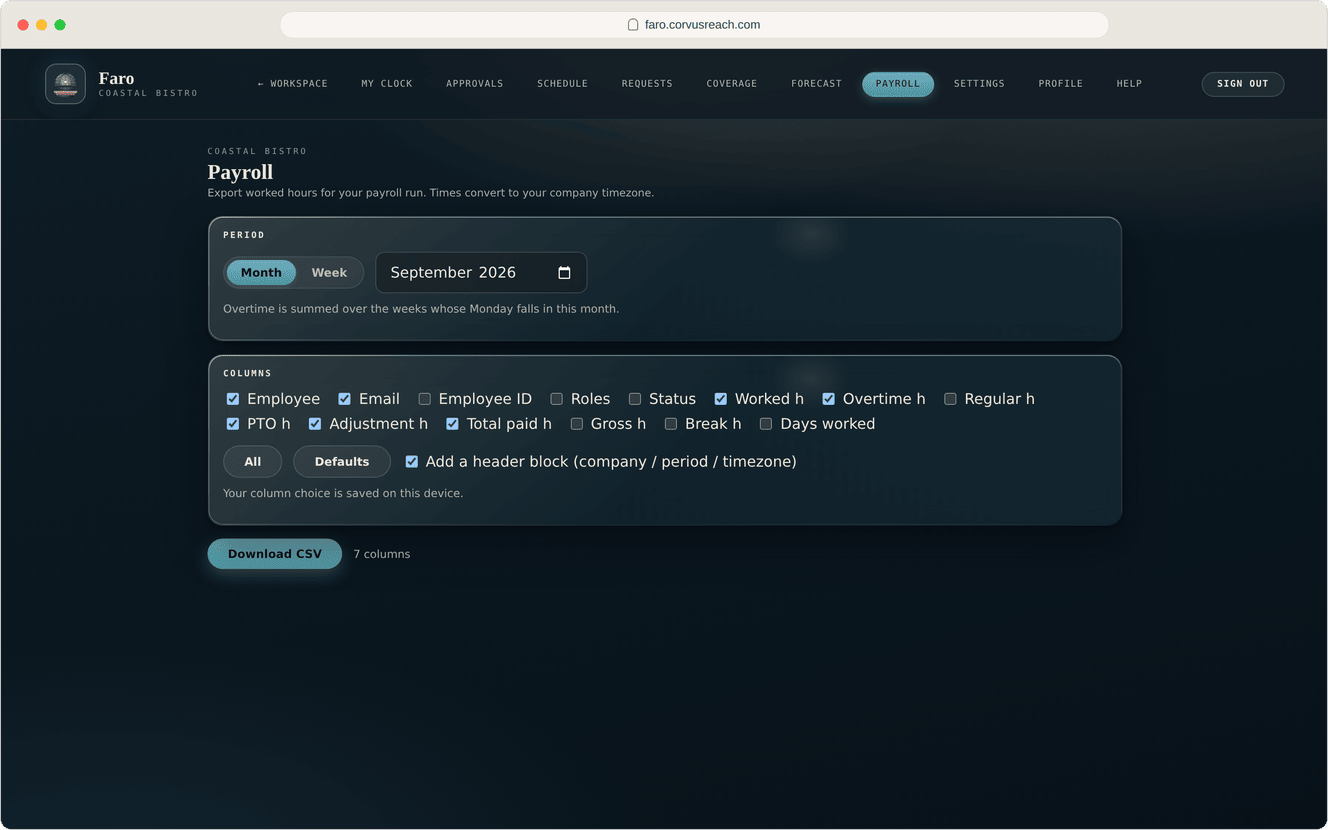Uncheck the Email column checkbox
The height and width of the screenshot is (830, 1328).
(x=344, y=399)
